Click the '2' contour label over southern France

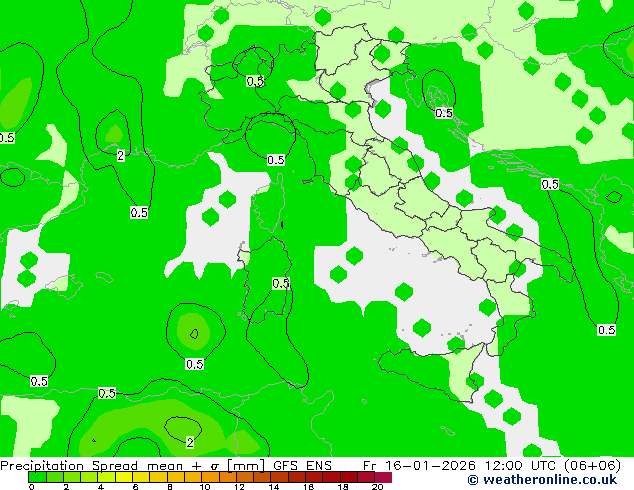(x=120, y=155)
